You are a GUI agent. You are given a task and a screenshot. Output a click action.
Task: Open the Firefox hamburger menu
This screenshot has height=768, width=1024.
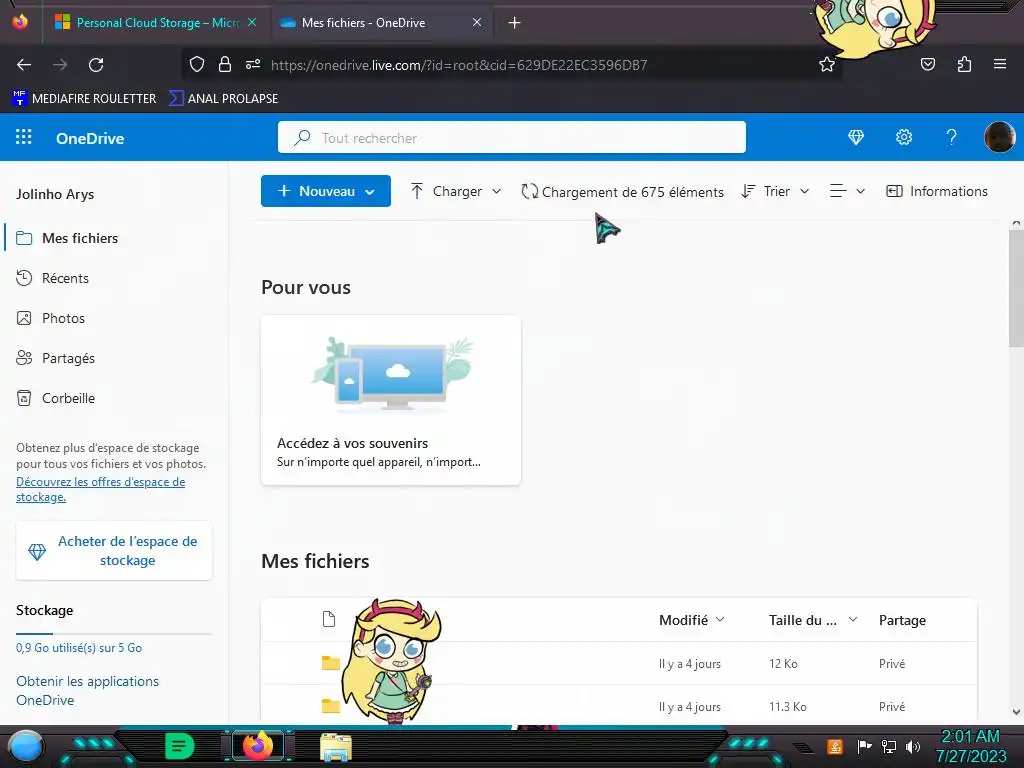pyautogui.click(x=1000, y=64)
